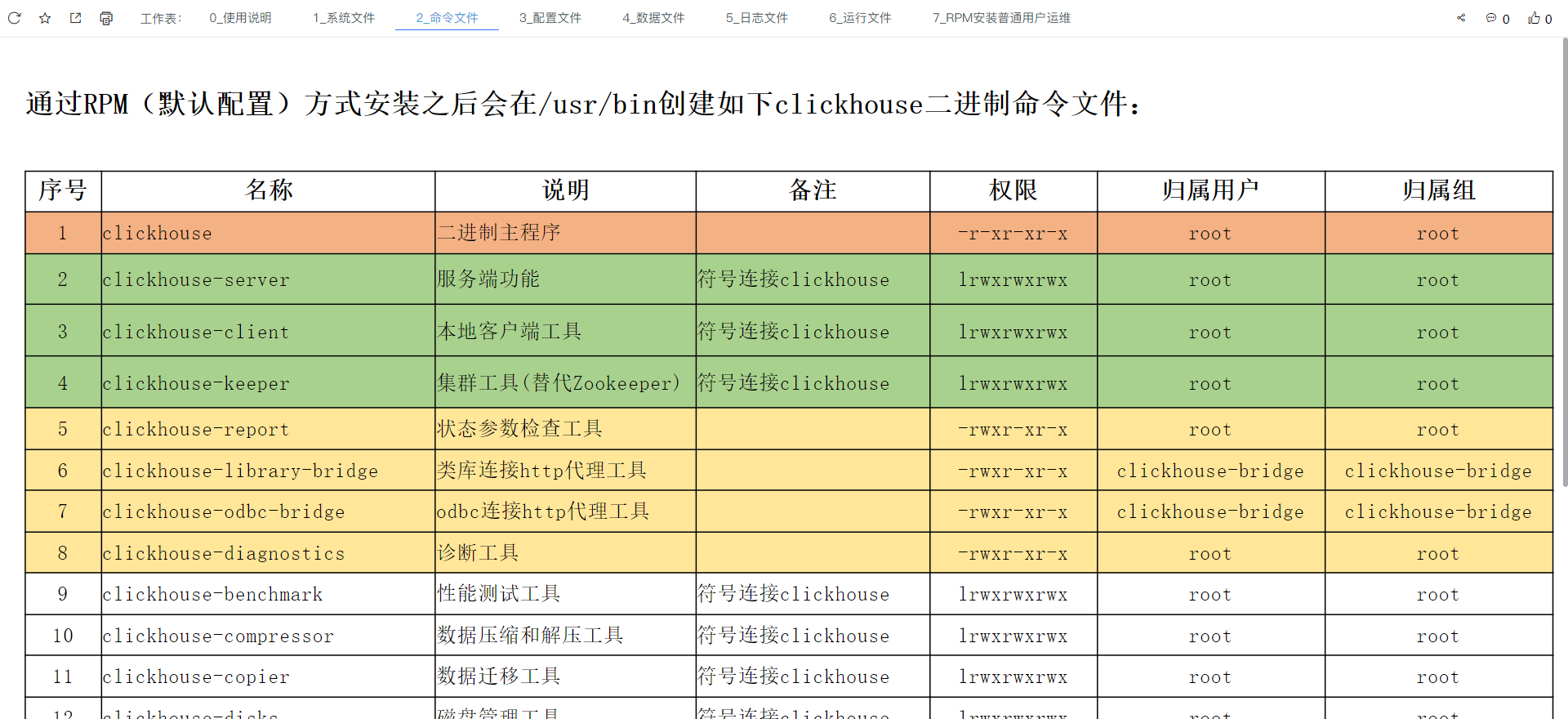The height and width of the screenshot is (719, 1568).
Task: Click the 诊断工具 cell
Action: 566,553
